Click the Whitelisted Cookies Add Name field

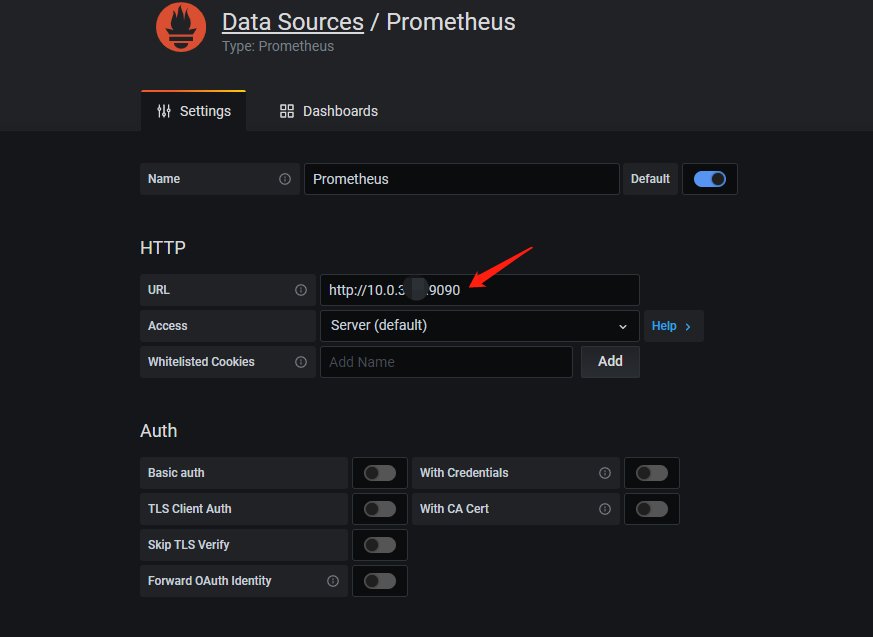click(x=446, y=362)
